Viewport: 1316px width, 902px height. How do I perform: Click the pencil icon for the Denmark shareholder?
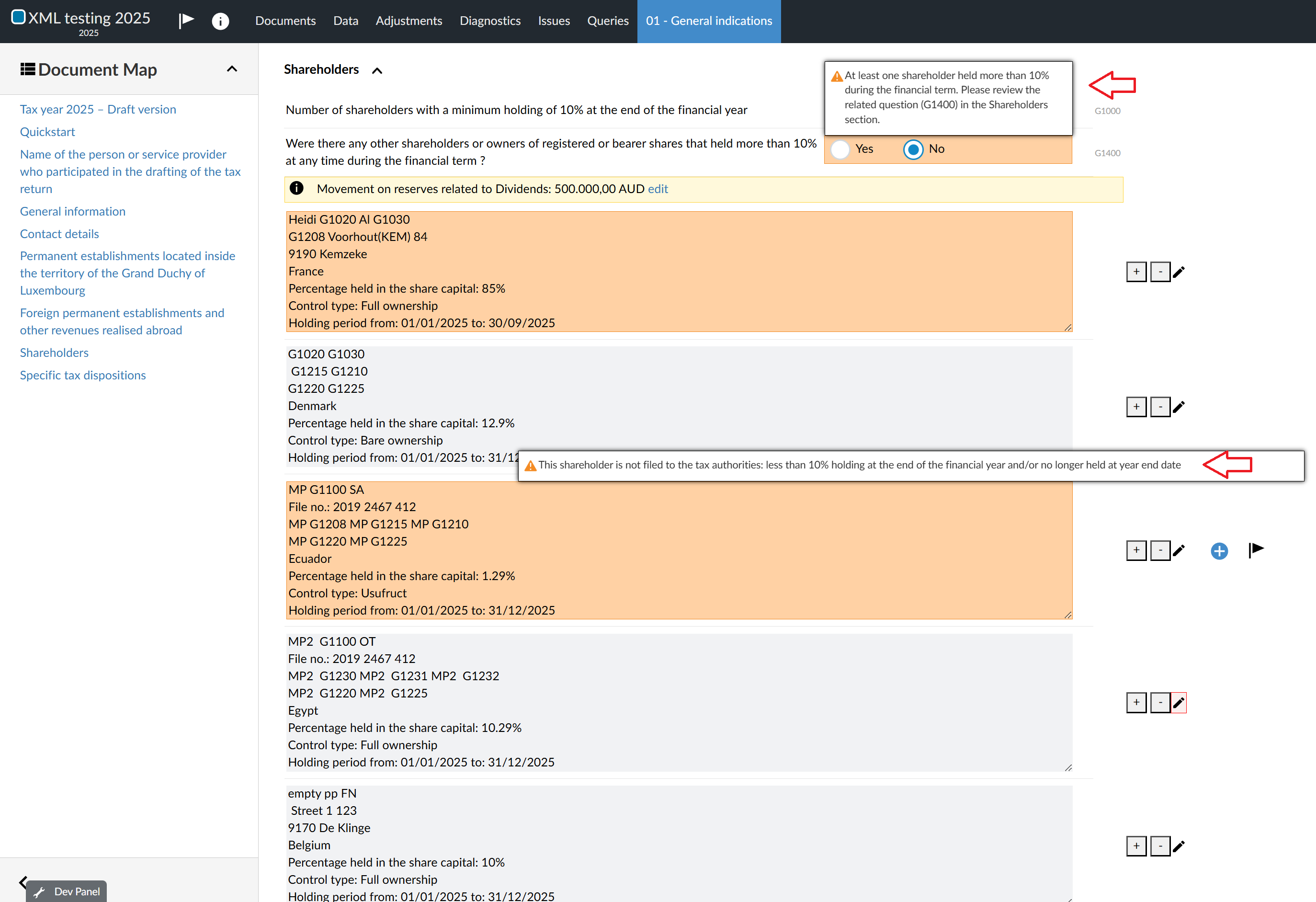pyautogui.click(x=1179, y=407)
